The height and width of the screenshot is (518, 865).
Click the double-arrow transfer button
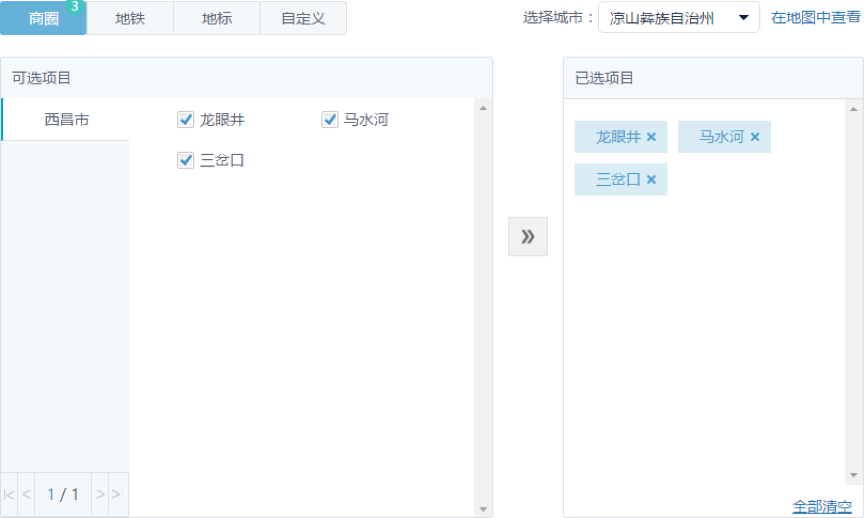coord(528,236)
